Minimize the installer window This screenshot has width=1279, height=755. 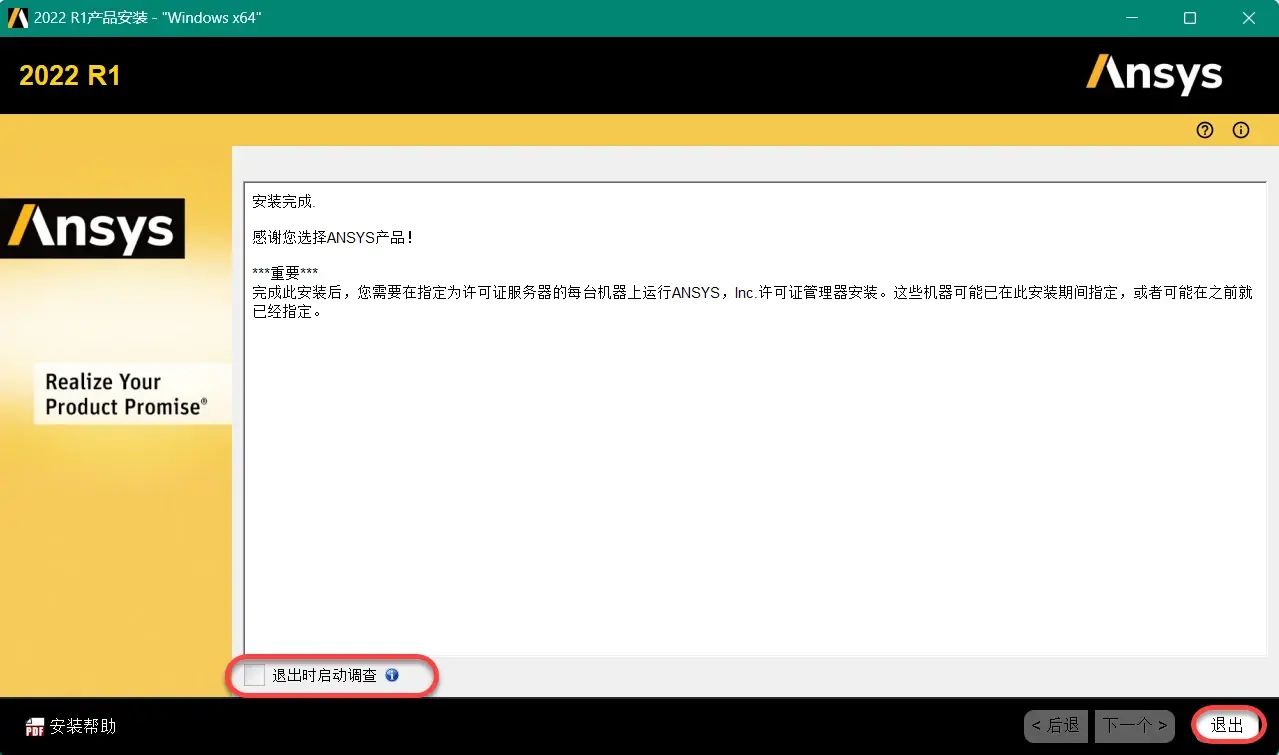point(1131,18)
